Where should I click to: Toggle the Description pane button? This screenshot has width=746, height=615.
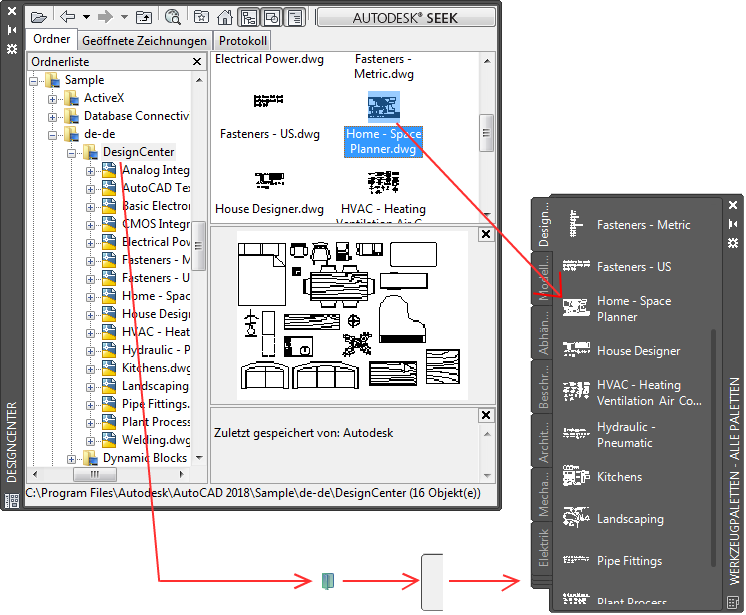coord(295,18)
